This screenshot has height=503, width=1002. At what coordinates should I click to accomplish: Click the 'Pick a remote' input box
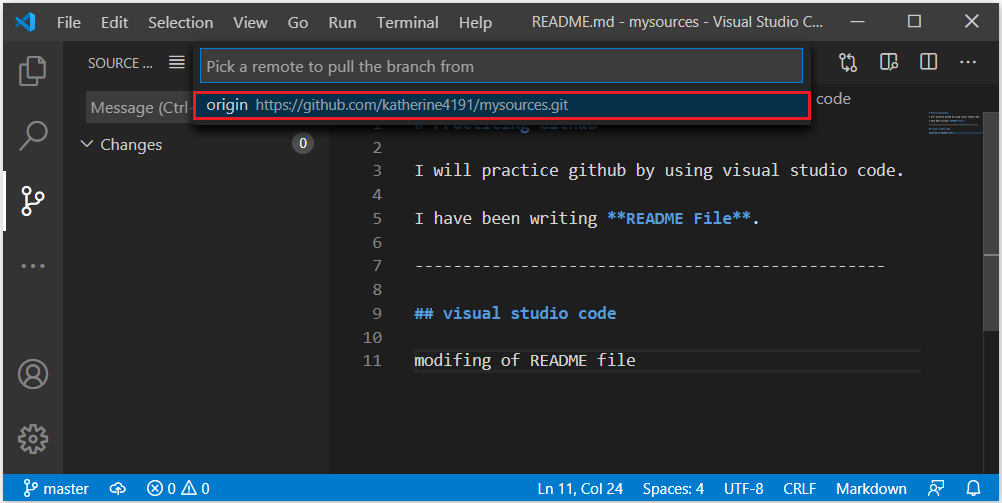coord(501,66)
